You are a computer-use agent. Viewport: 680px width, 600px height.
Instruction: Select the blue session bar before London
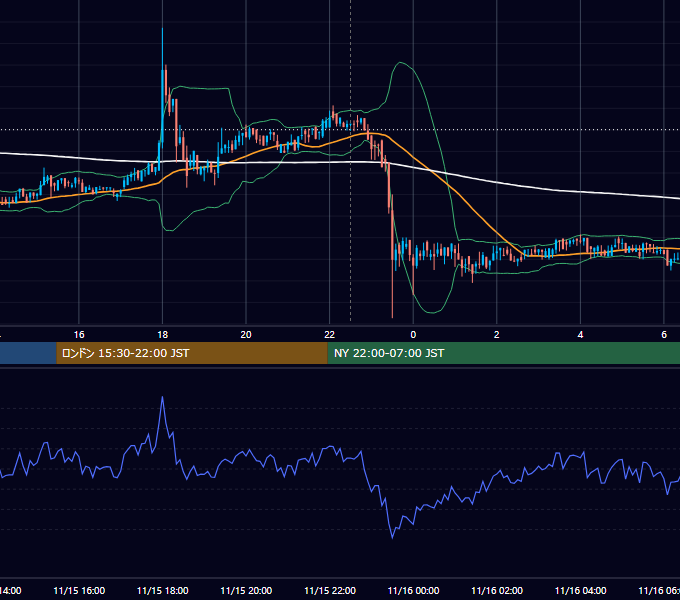28,353
